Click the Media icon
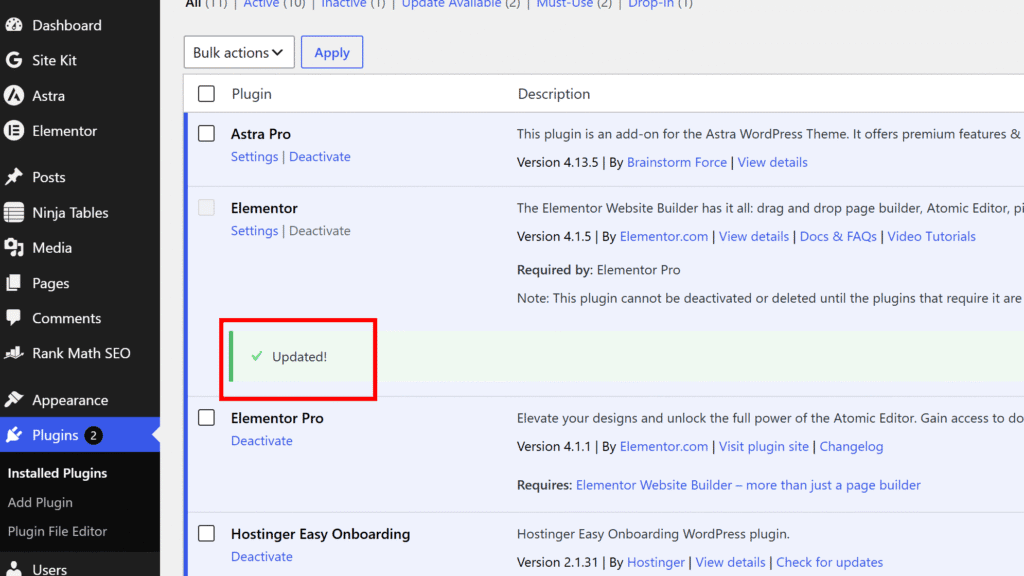 point(14,248)
